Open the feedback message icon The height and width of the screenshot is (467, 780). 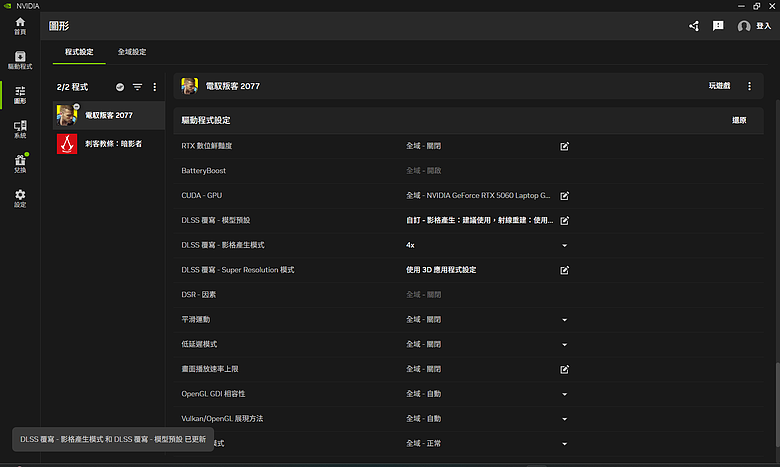pos(718,26)
